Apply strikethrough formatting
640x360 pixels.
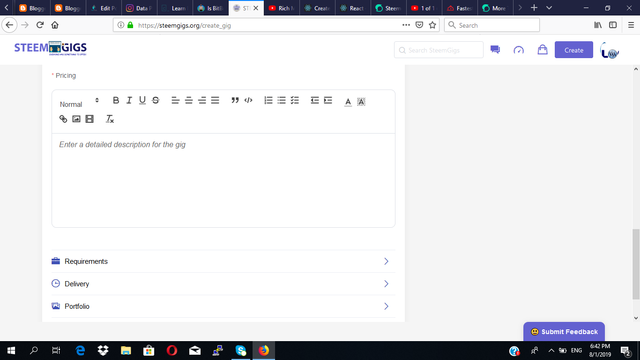(x=156, y=100)
